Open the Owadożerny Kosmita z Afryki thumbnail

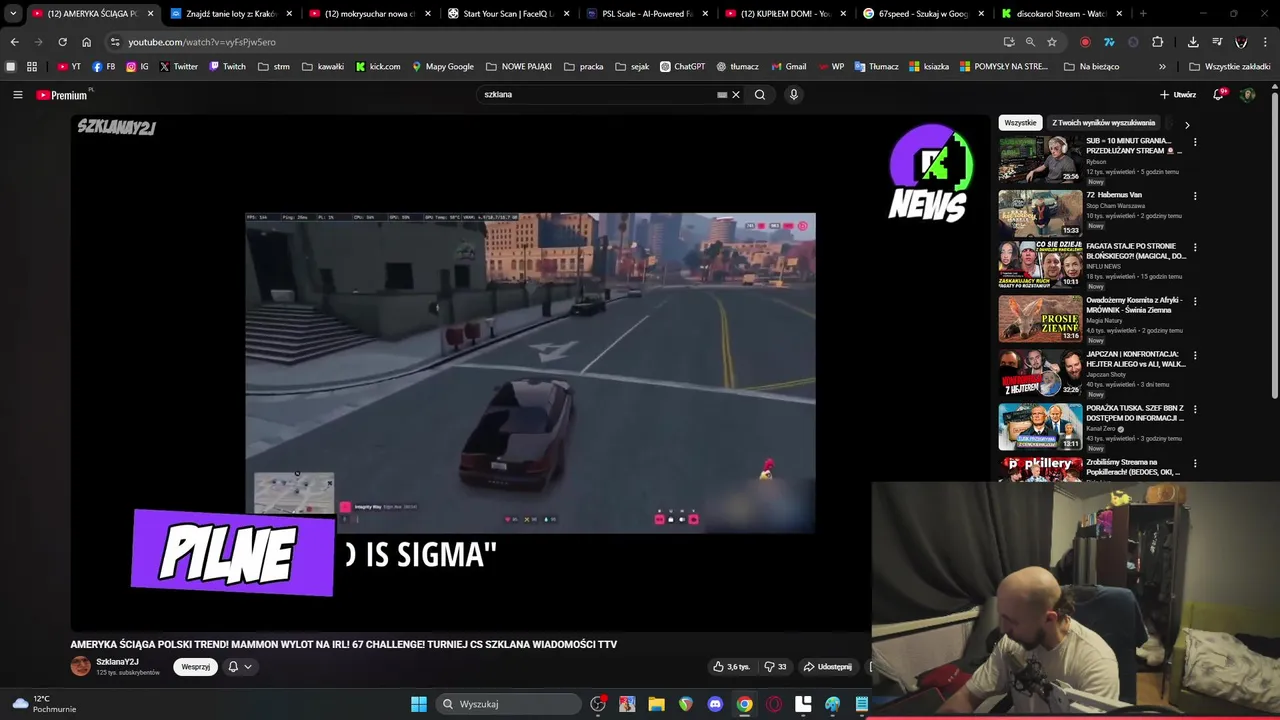(x=1040, y=319)
